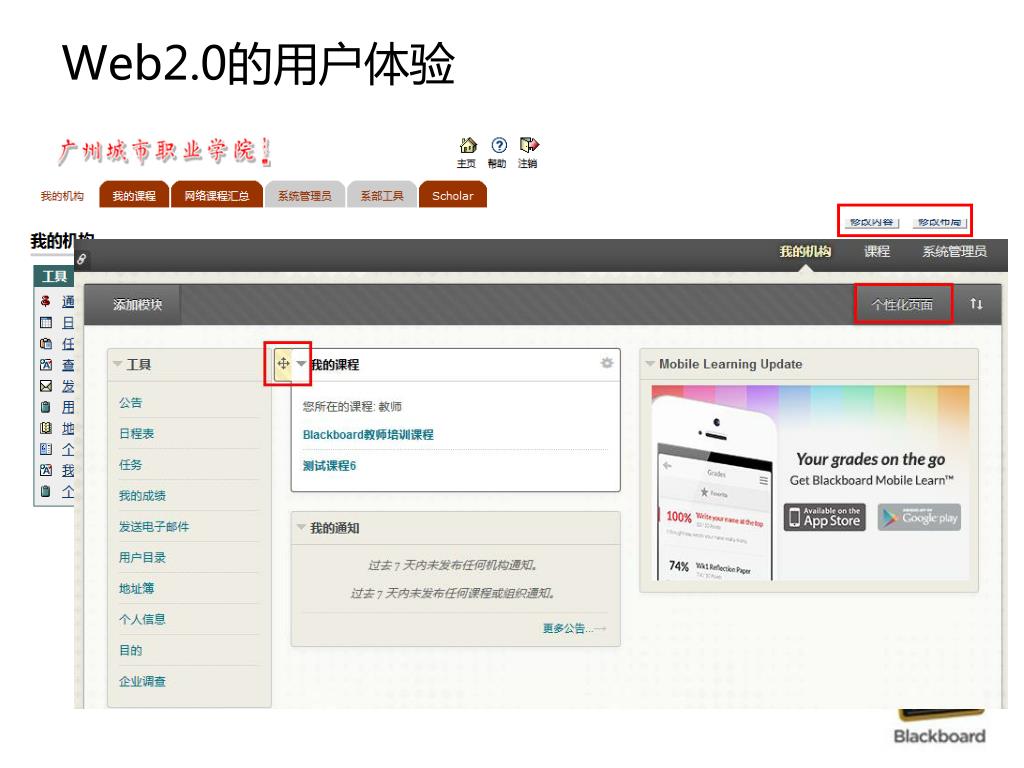Click the open book address icon in old 工具 list

(x=46, y=428)
